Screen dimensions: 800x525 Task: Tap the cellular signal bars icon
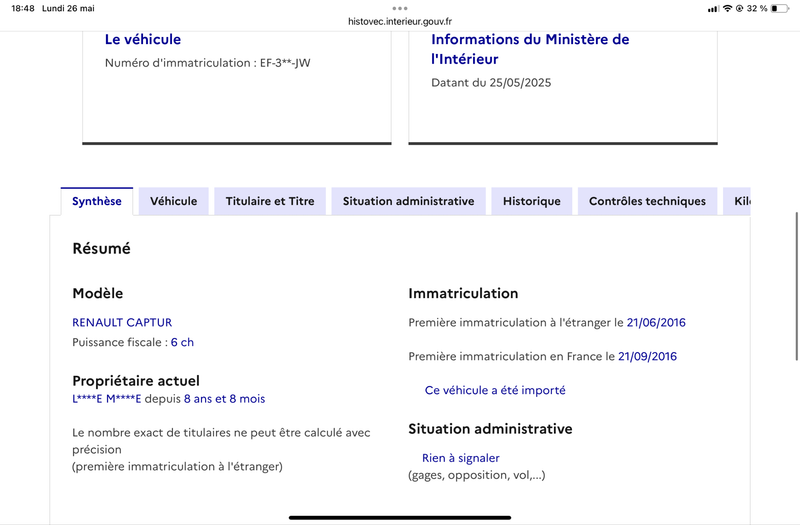click(x=713, y=9)
